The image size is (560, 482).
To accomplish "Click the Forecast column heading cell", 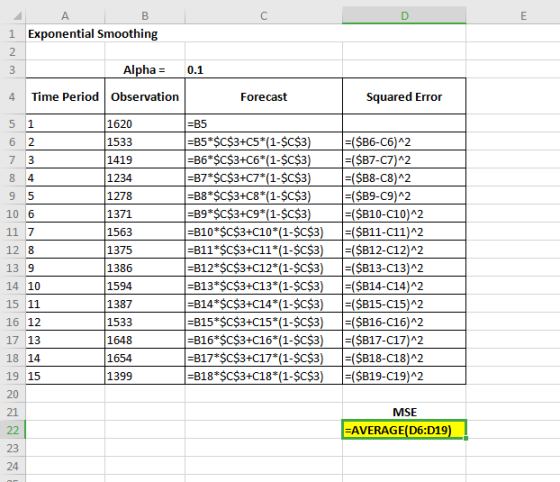I will click(264, 96).
